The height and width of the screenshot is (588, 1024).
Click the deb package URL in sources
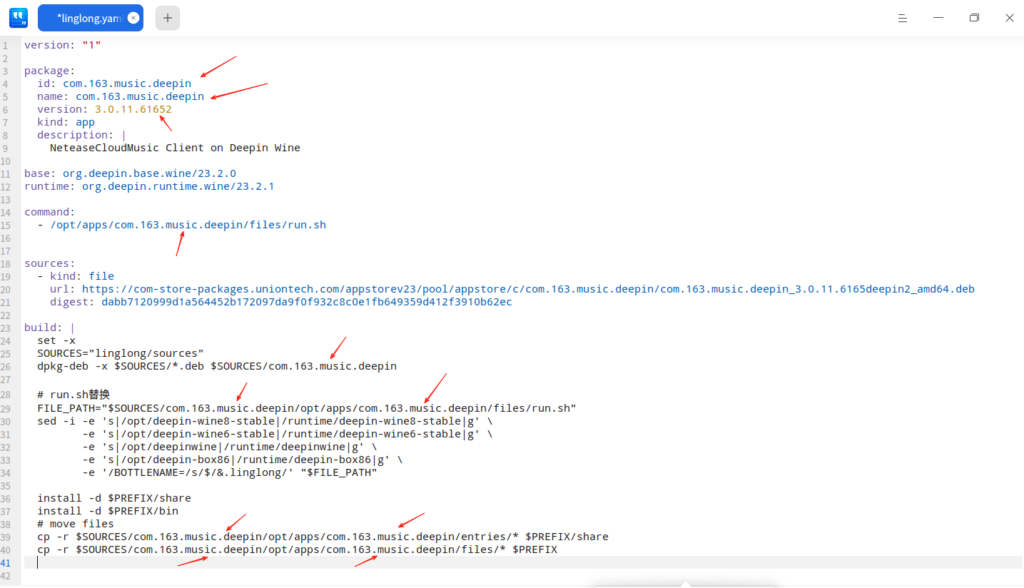pyautogui.click(x=528, y=289)
